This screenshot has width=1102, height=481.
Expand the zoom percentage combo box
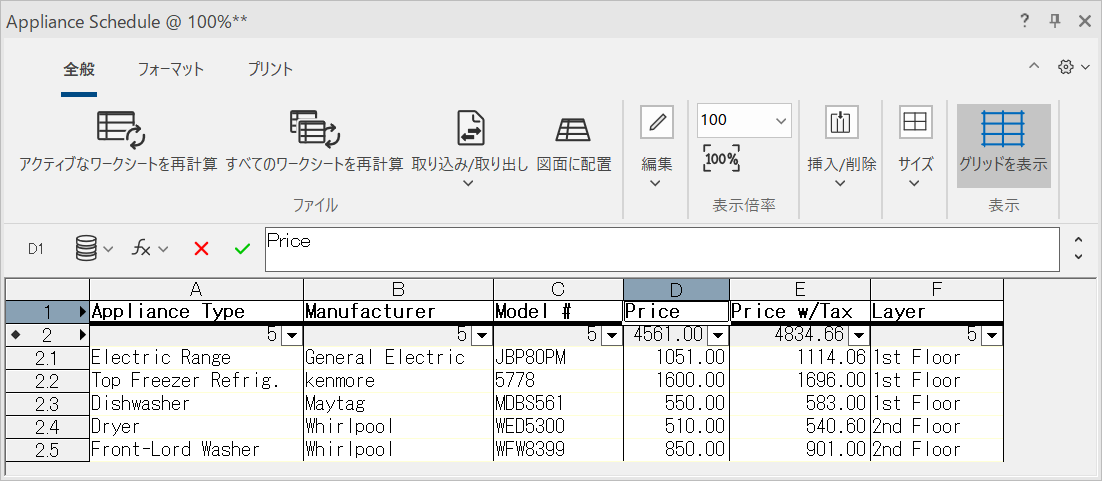(x=781, y=121)
